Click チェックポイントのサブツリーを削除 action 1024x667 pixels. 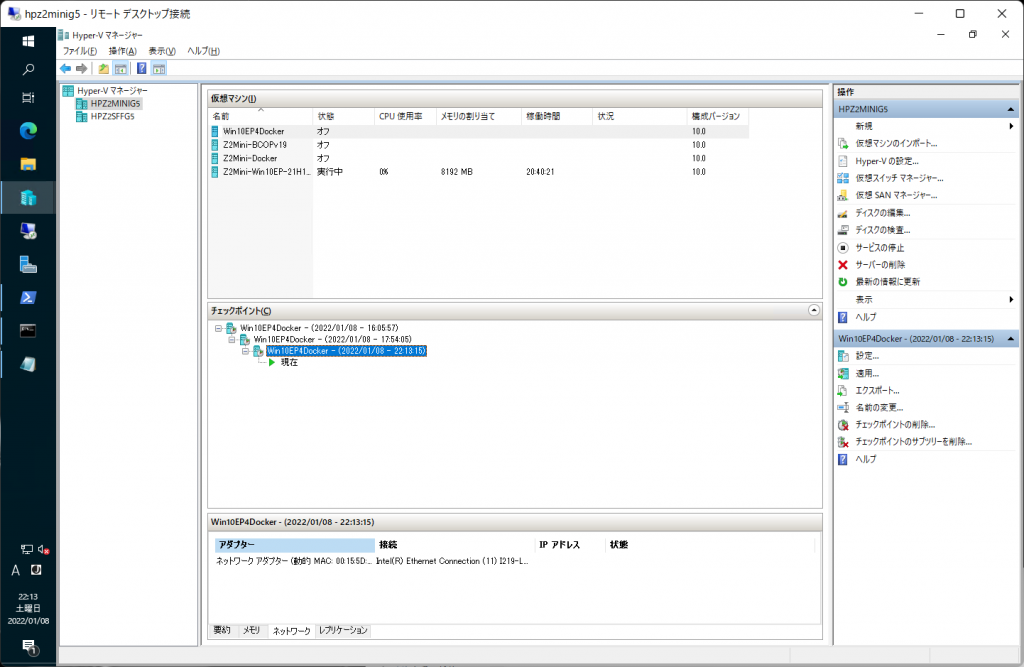tap(913, 442)
